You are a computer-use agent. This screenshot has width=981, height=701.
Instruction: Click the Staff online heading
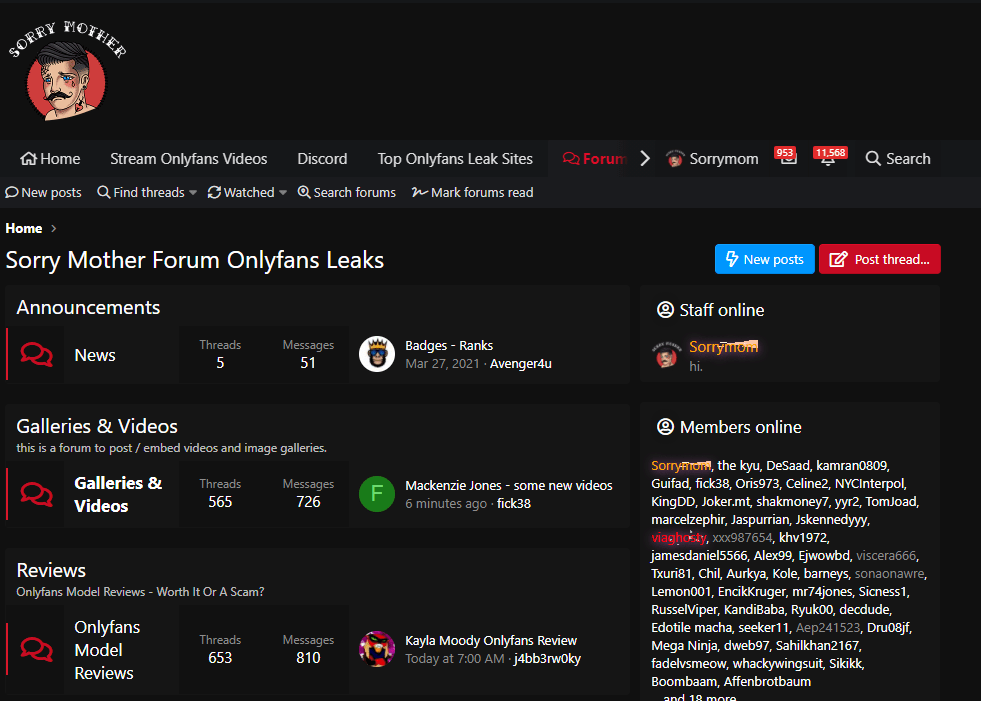coord(722,310)
